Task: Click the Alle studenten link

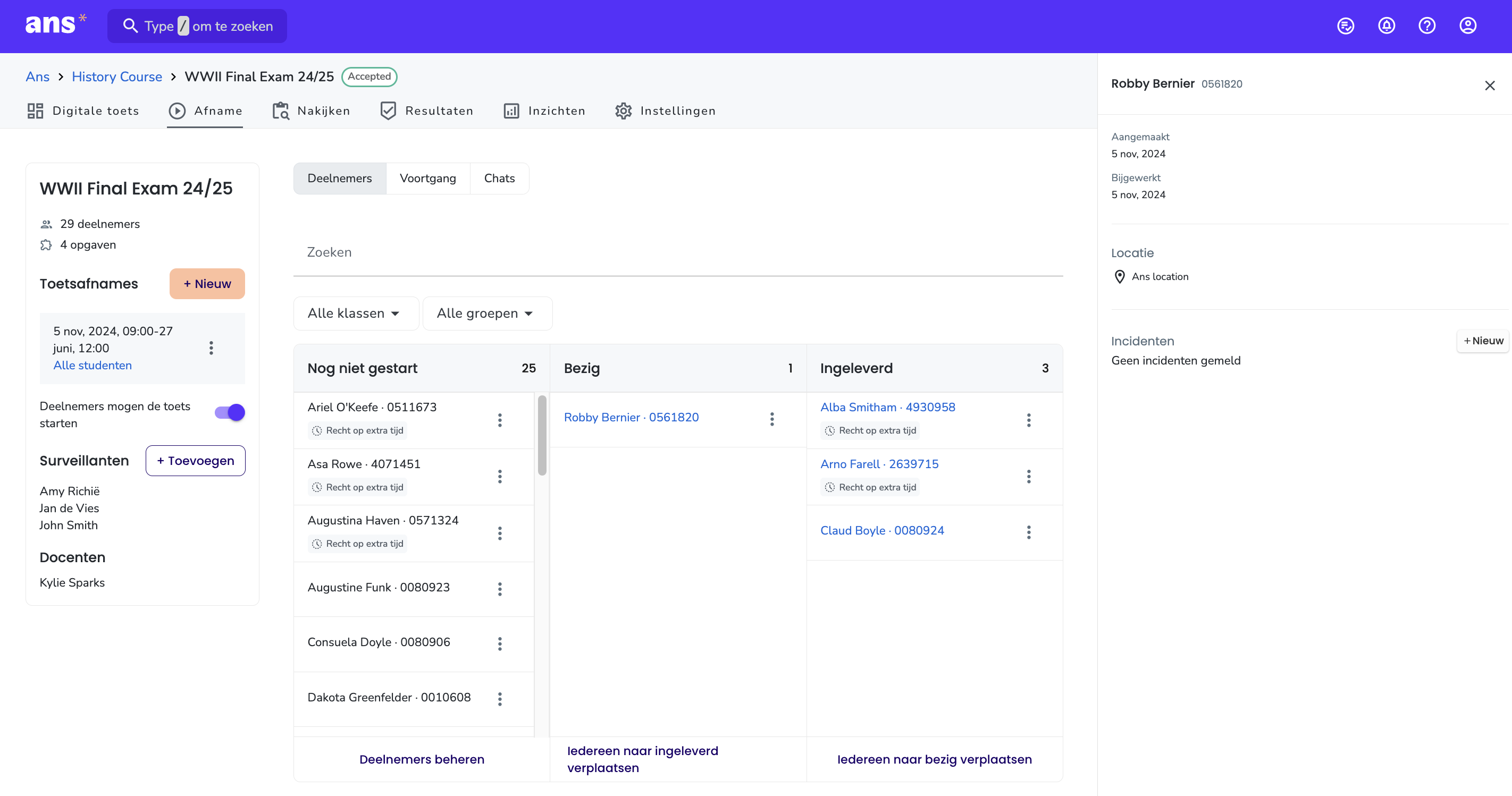Action: tap(93, 366)
